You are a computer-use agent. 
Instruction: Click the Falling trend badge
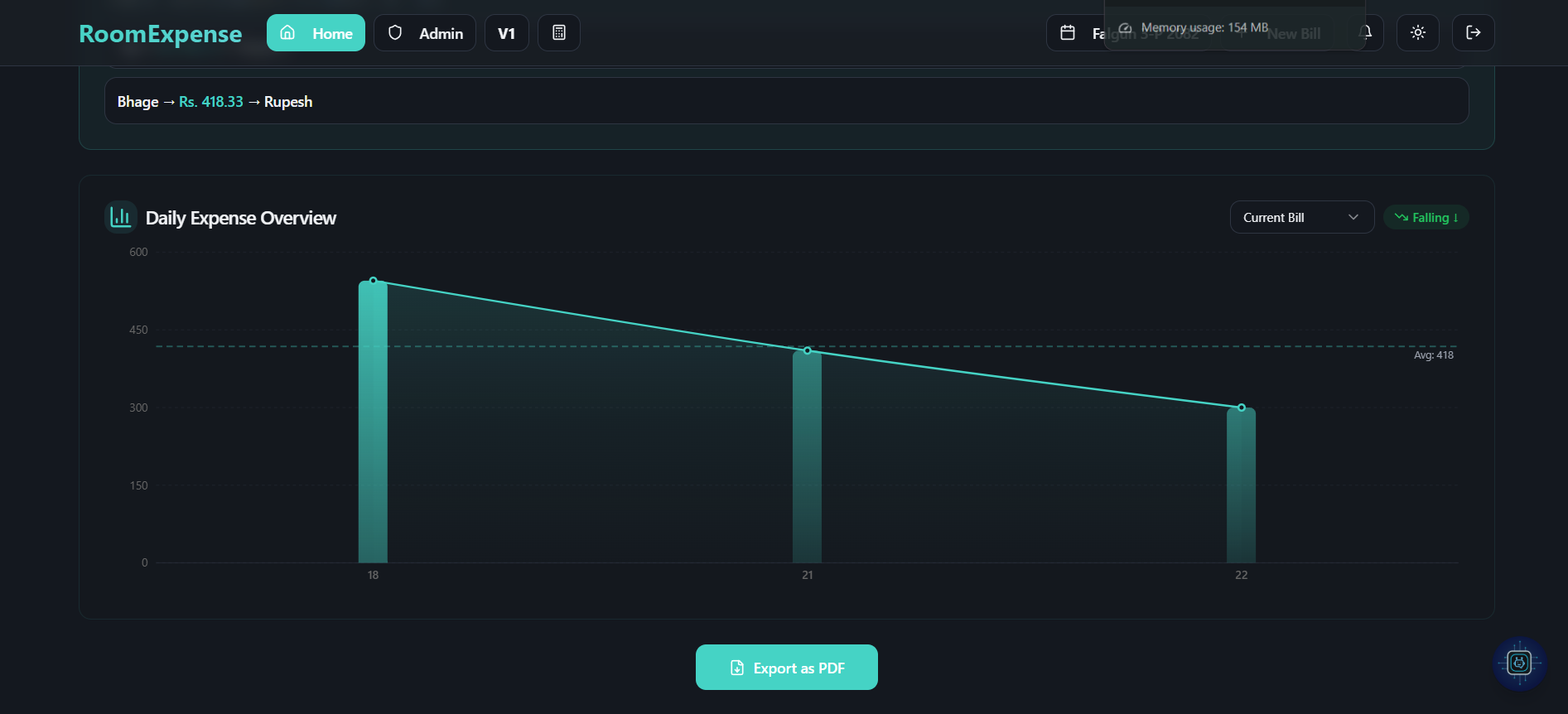click(1426, 217)
